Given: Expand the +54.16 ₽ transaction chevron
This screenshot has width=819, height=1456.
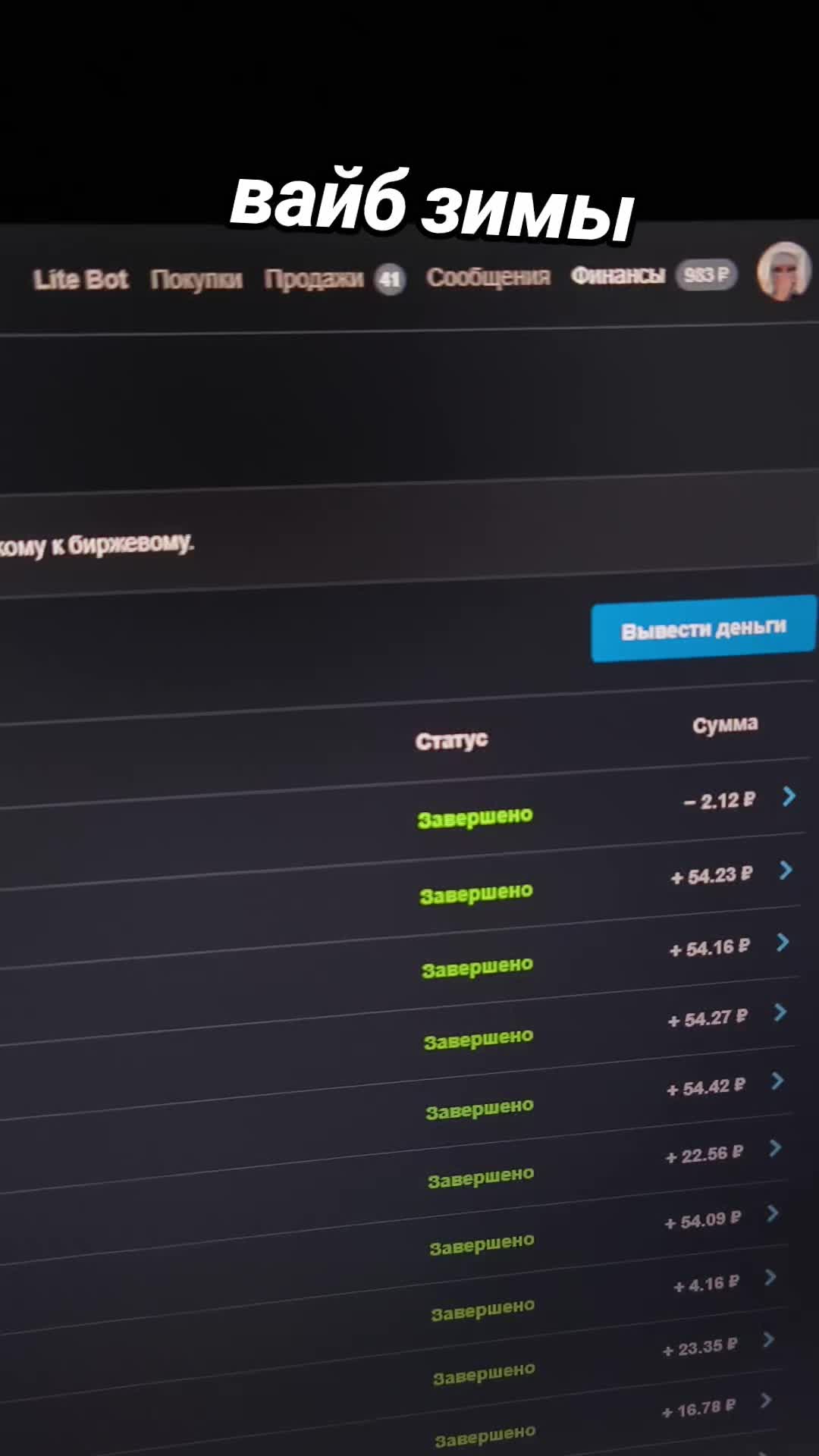Looking at the screenshot, I should click(x=783, y=943).
